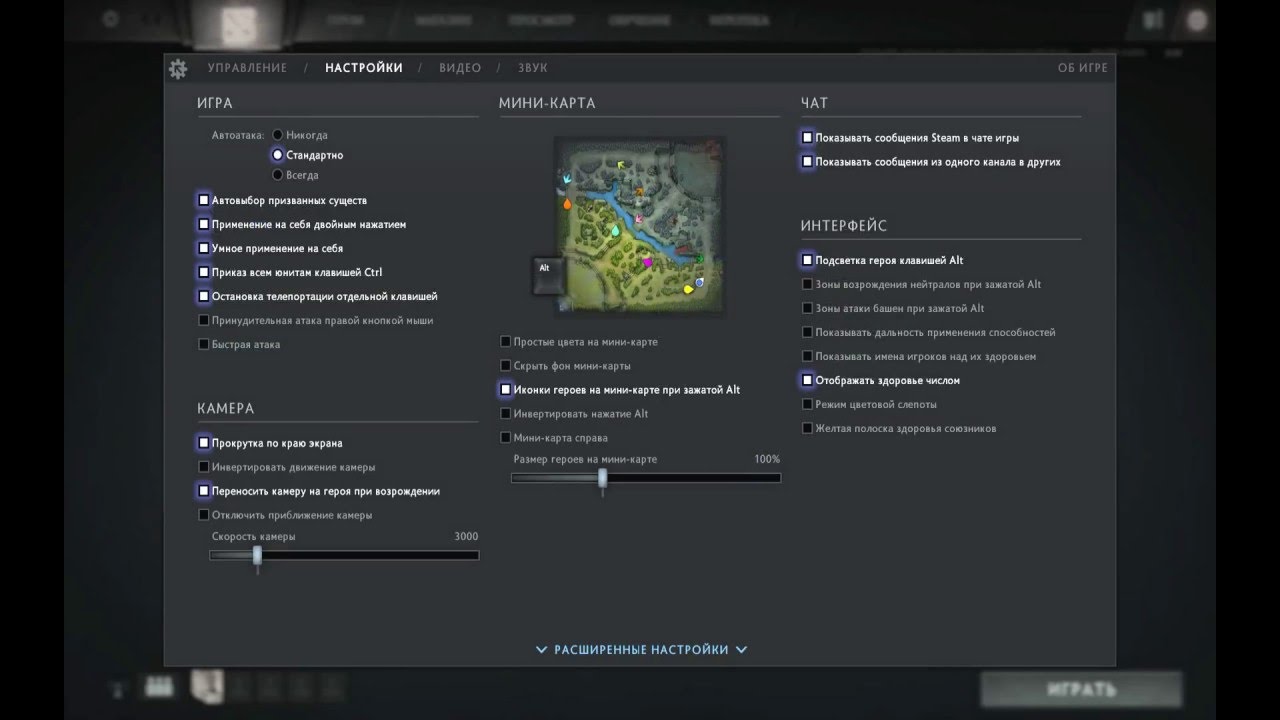Click the white grid icon in the bottom bar
This screenshot has width=1280, height=720.
159,686
